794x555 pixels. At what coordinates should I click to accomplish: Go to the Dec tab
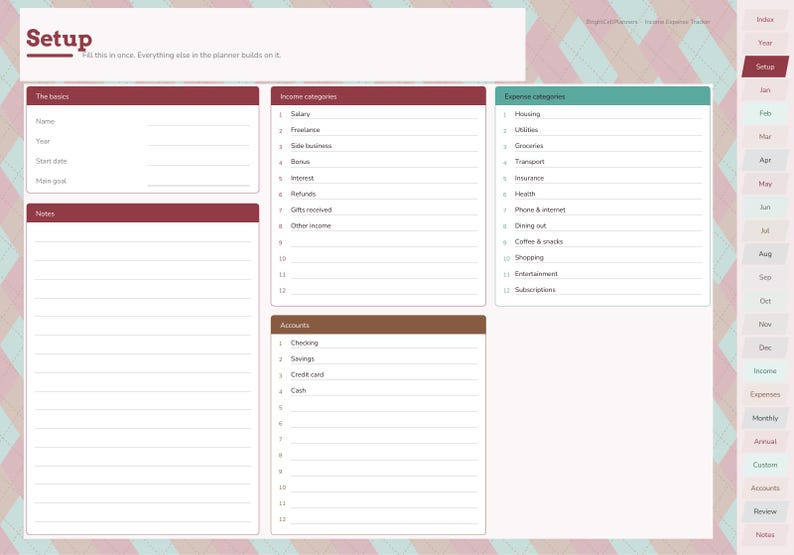click(765, 347)
